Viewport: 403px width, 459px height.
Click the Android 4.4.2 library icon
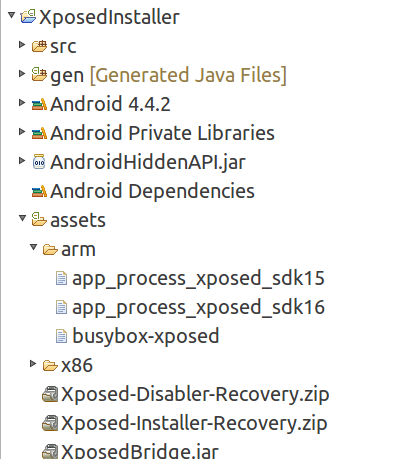click(39, 104)
